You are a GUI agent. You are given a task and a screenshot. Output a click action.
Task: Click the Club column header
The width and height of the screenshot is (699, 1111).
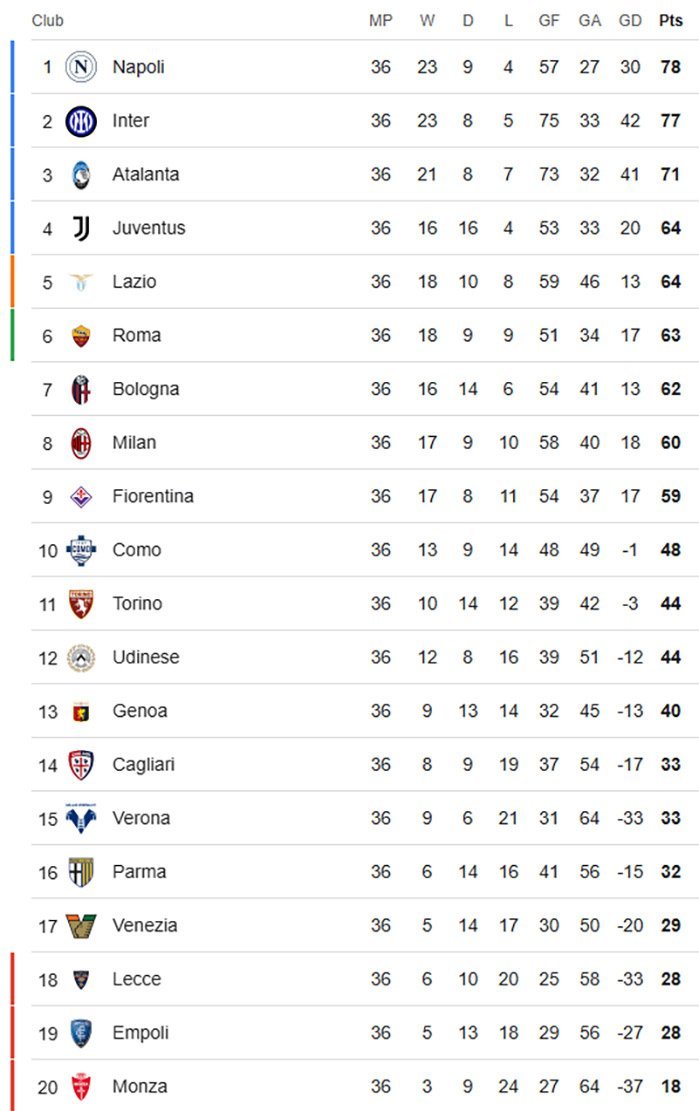pos(48,20)
